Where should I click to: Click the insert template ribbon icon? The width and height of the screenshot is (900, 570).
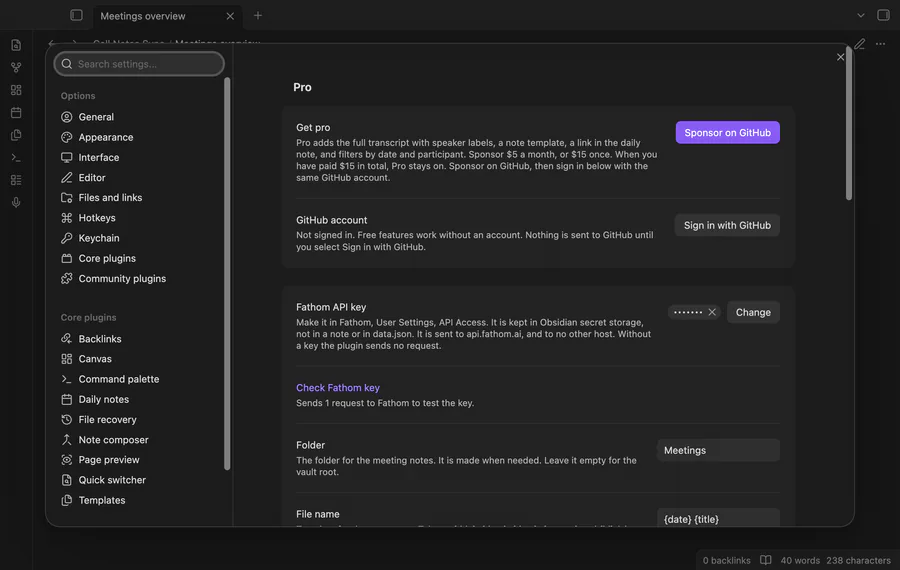16,135
